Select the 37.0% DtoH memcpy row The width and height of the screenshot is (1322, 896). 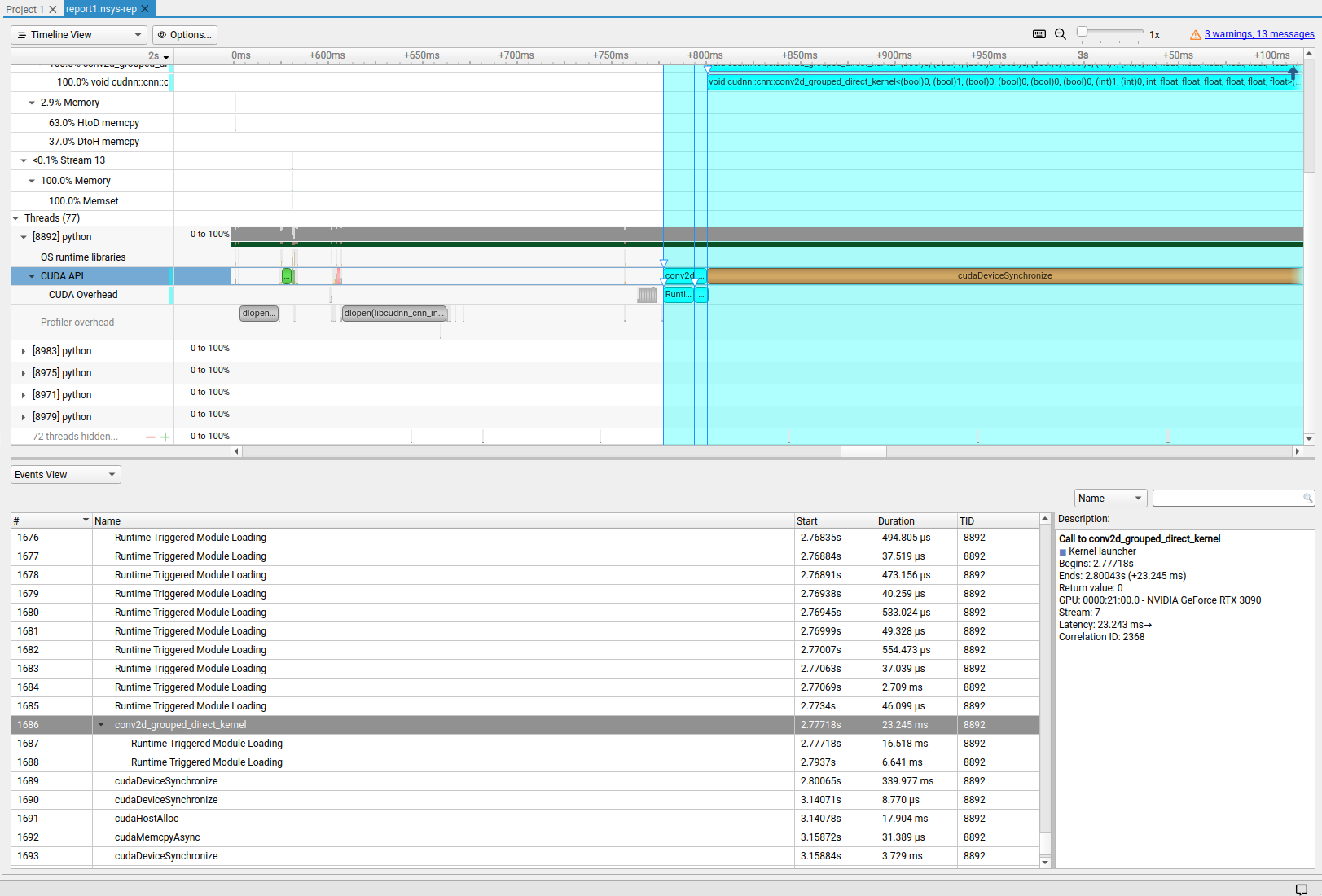click(94, 142)
